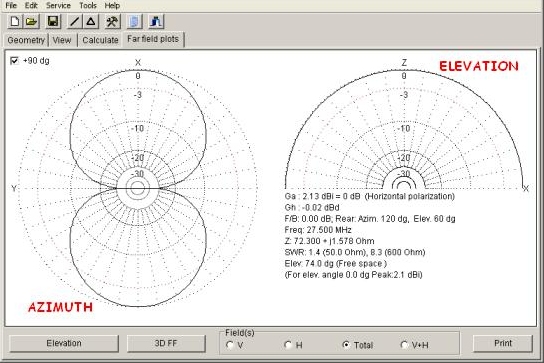Click the AZIMUTH plot label

[x=60, y=307]
